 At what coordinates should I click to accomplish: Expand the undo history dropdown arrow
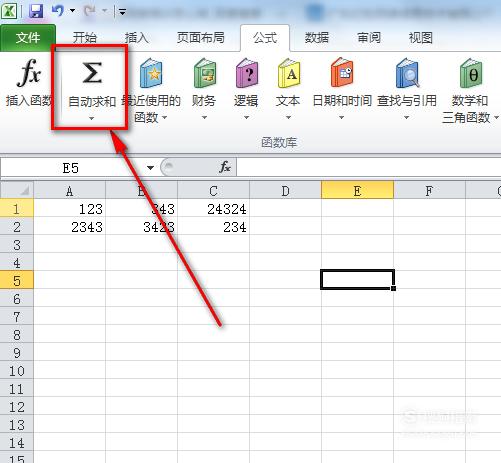(72, 11)
